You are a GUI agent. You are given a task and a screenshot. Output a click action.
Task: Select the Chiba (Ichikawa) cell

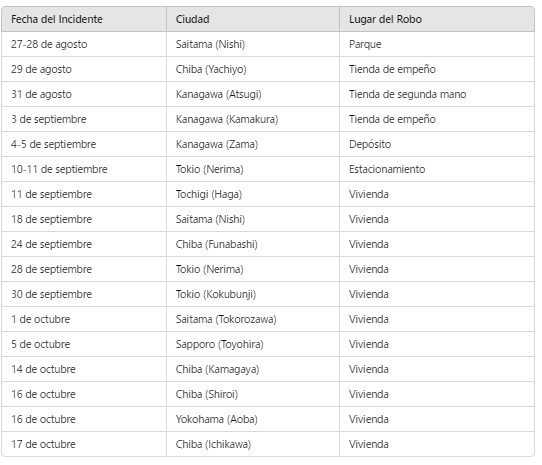[253, 444]
